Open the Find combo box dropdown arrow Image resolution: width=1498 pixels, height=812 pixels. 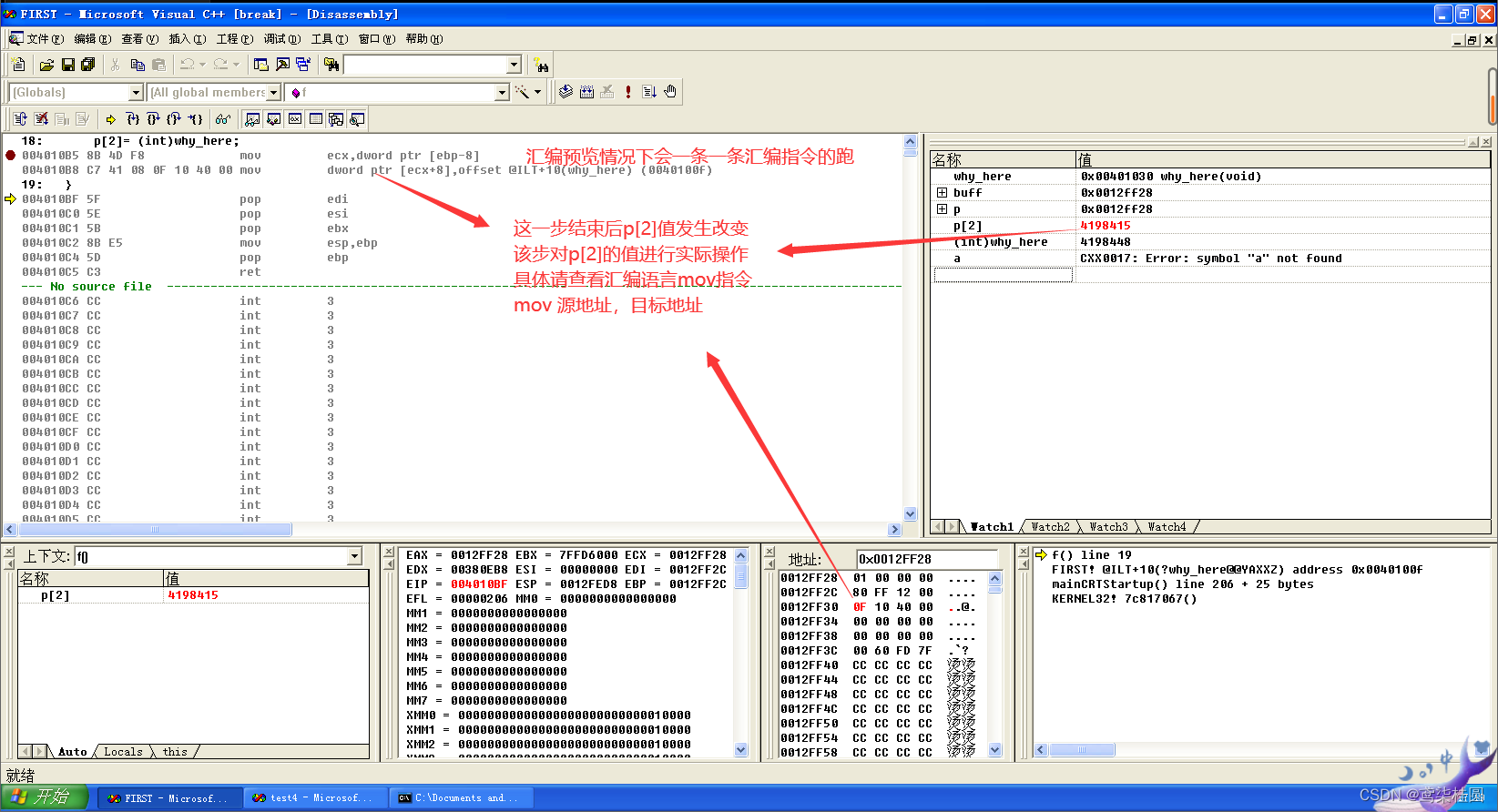tap(514, 65)
